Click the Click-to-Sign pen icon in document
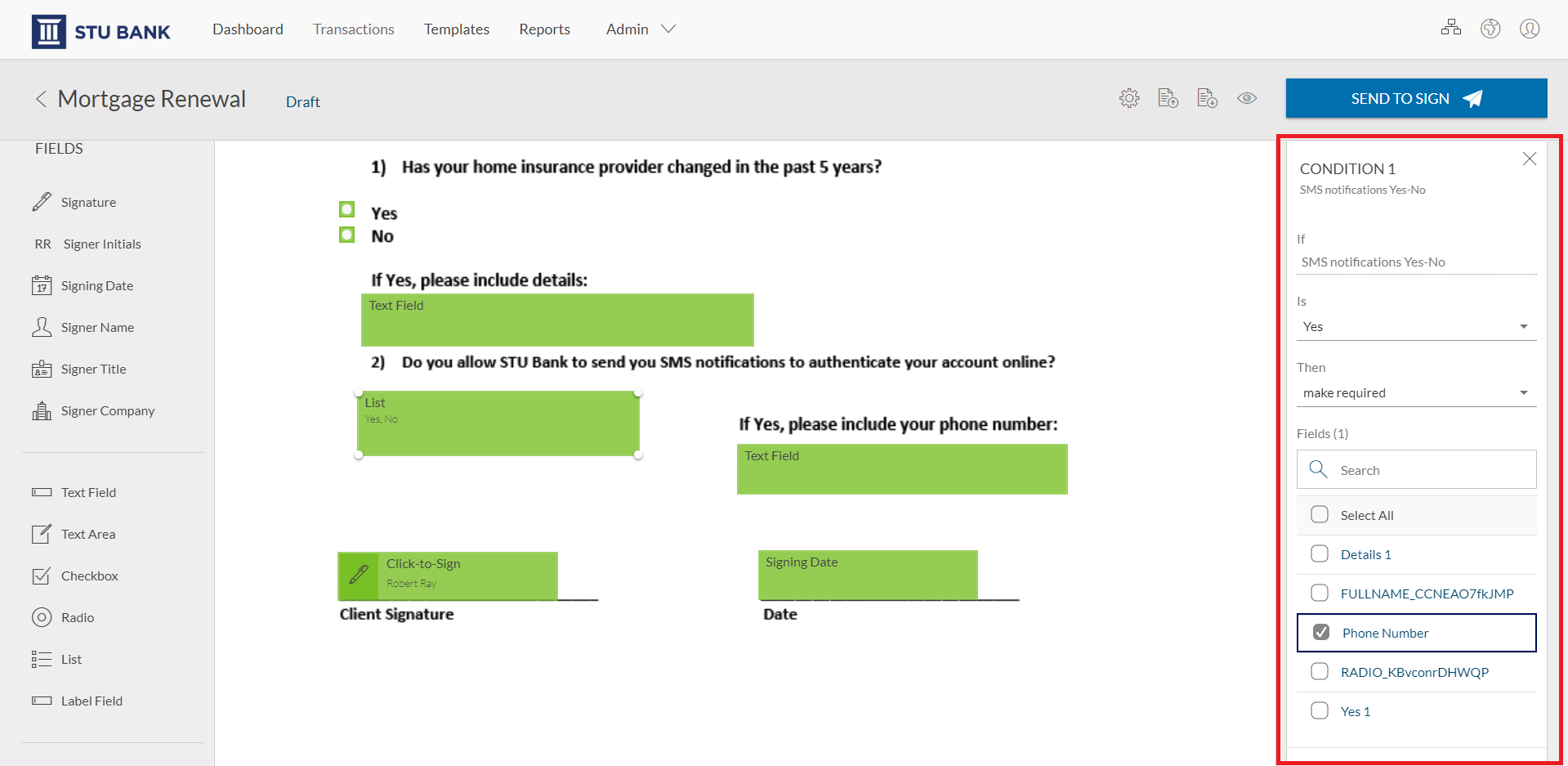1568x766 pixels. (358, 576)
